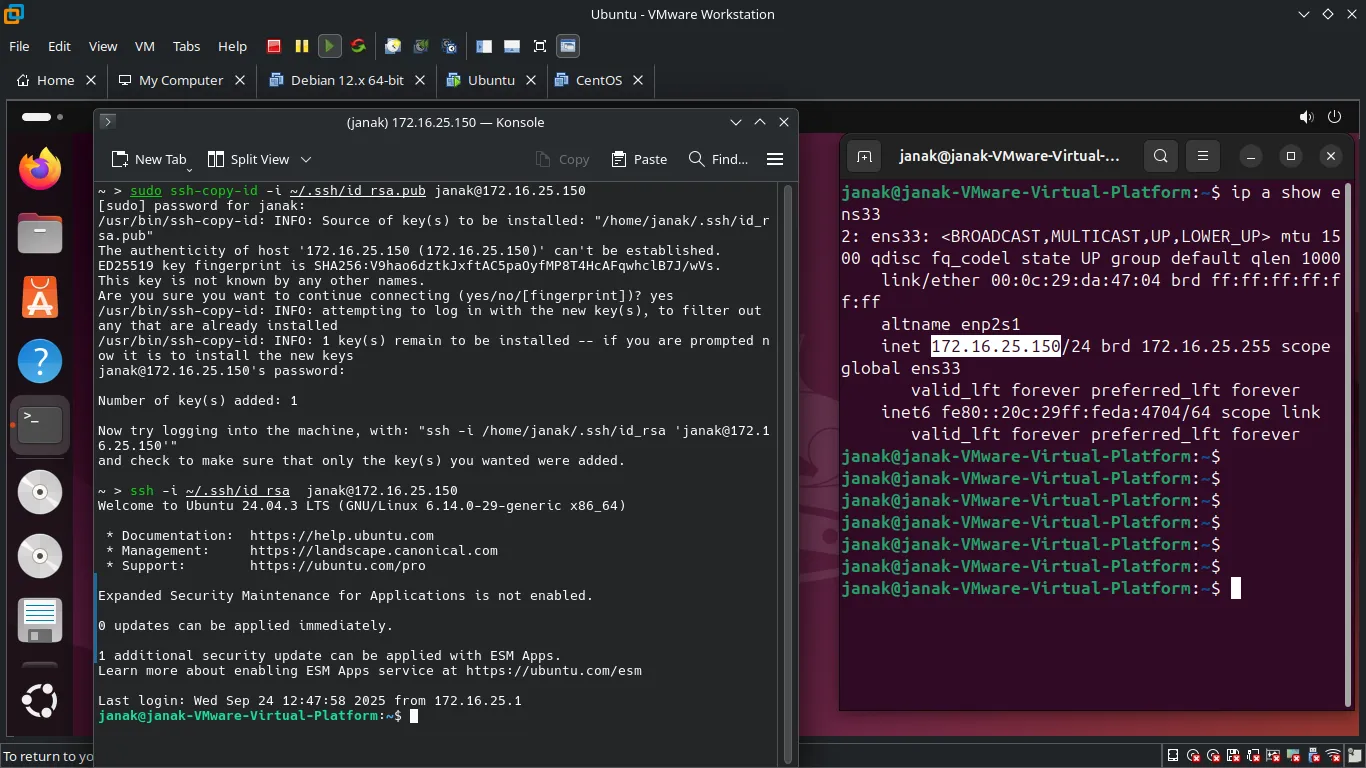Toggle the VMware library sidebar view

click(484, 46)
